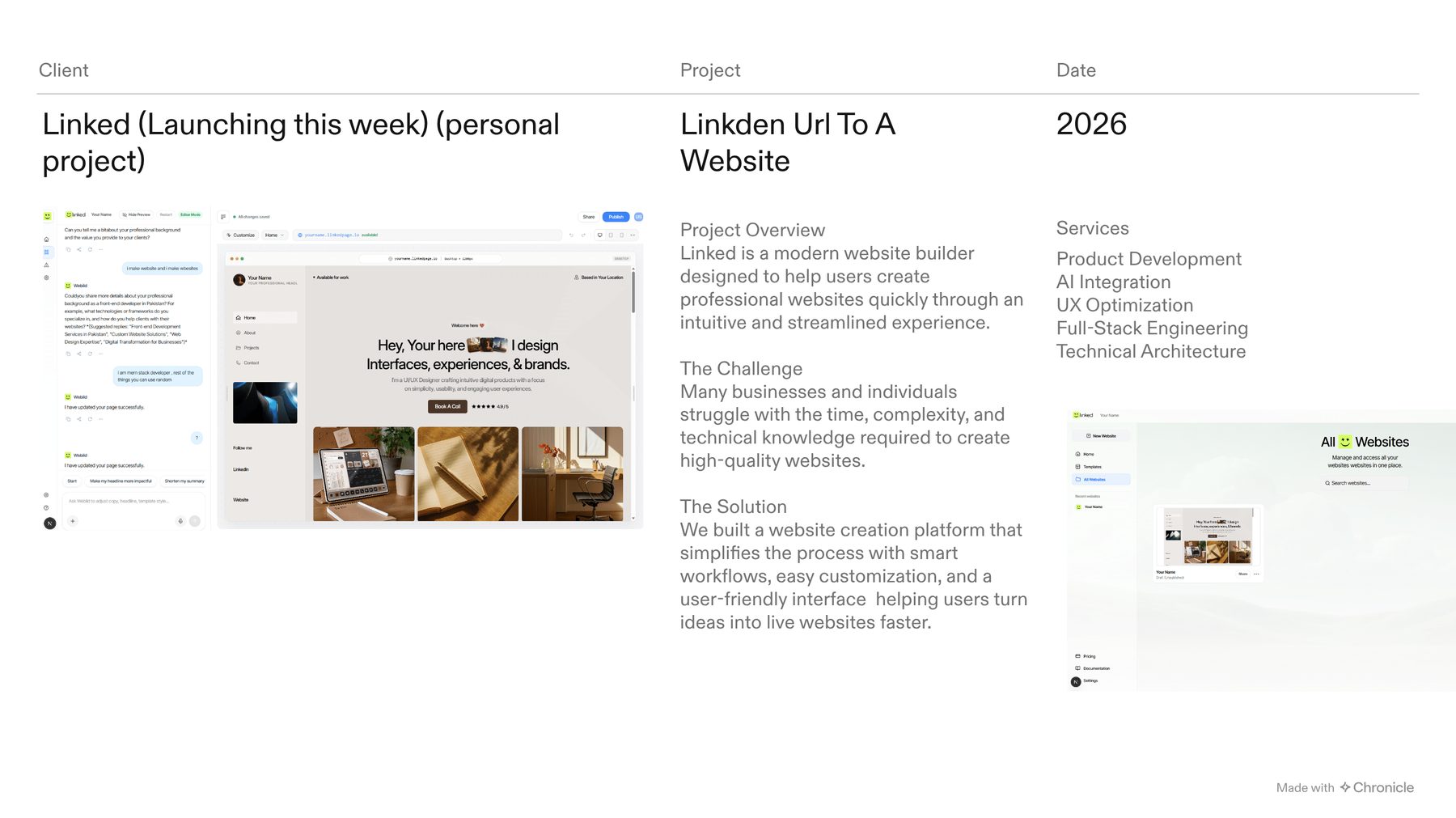
Task: Click the microphone icon in chat input
Action: [x=180, y=521]
